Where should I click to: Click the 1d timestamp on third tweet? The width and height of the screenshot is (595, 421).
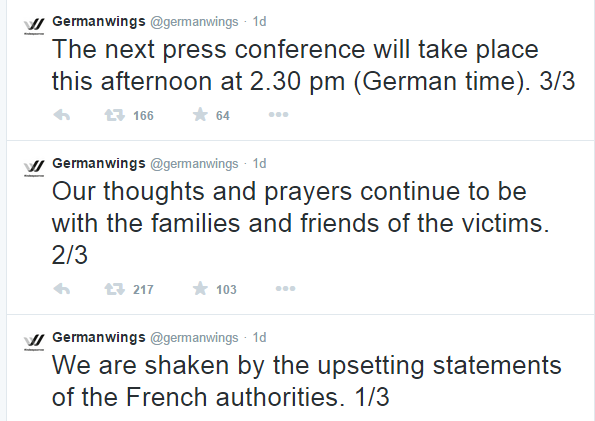(260, 337)
